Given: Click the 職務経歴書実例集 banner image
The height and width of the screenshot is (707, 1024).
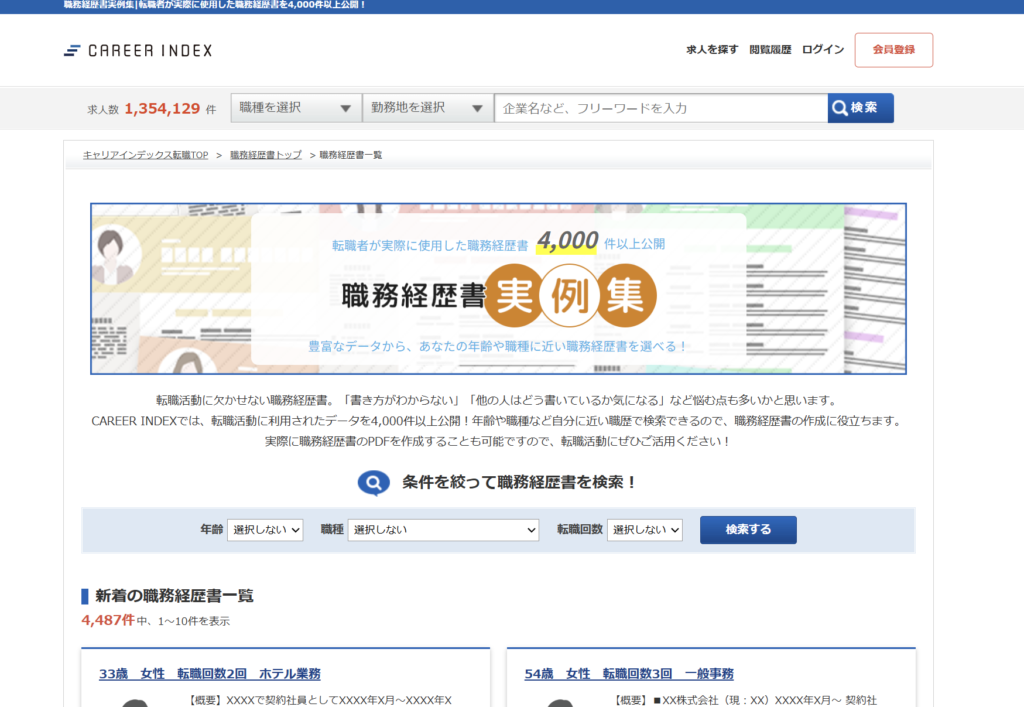Looking at the screenshot, I should tap(498, 289).
